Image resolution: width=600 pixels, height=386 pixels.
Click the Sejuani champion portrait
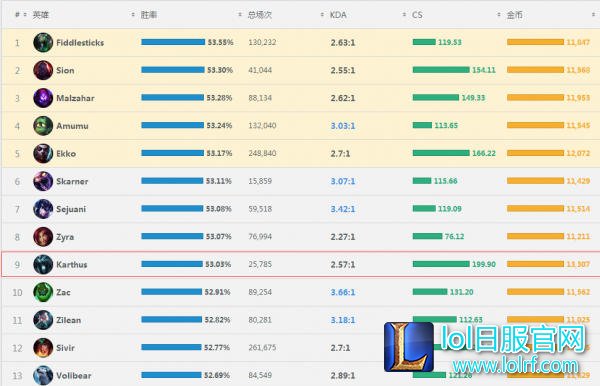click(43, 209)
